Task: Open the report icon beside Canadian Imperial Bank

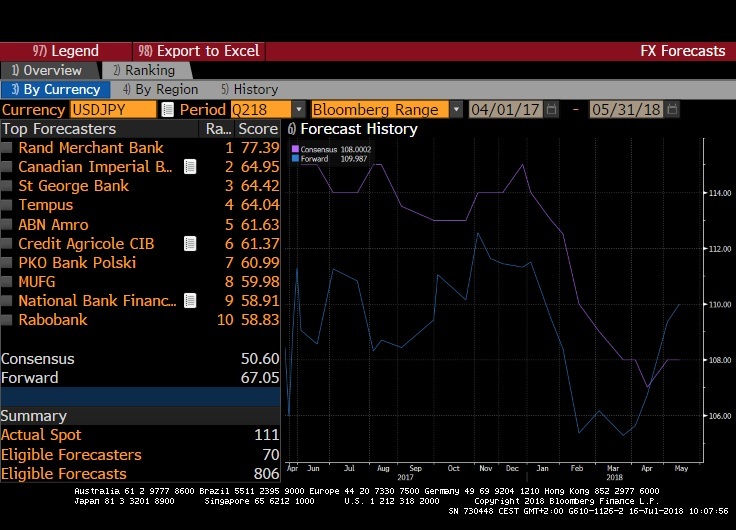Action: click(x=189, y=167)
